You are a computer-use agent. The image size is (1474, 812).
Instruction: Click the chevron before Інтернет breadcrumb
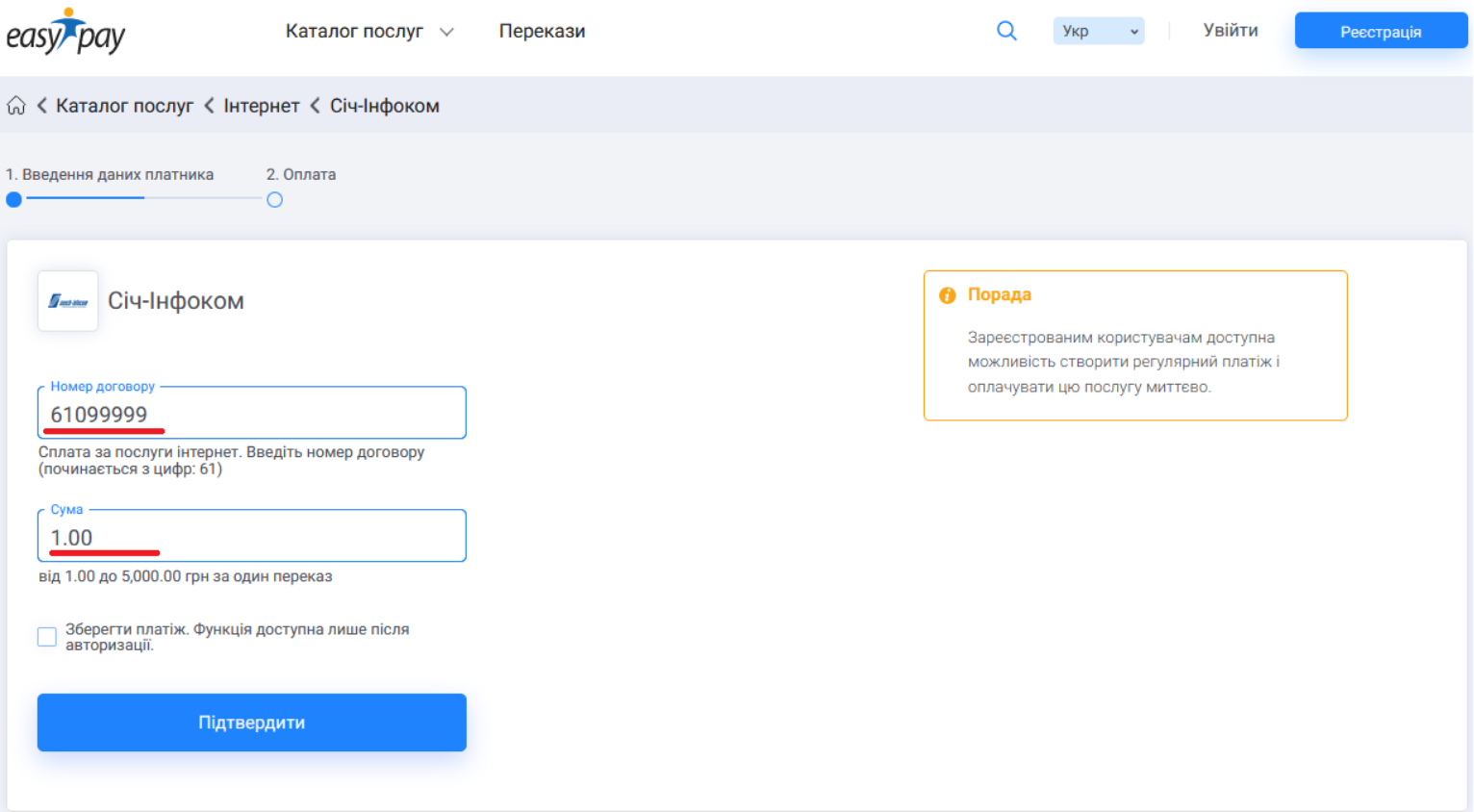click(209, 106)
